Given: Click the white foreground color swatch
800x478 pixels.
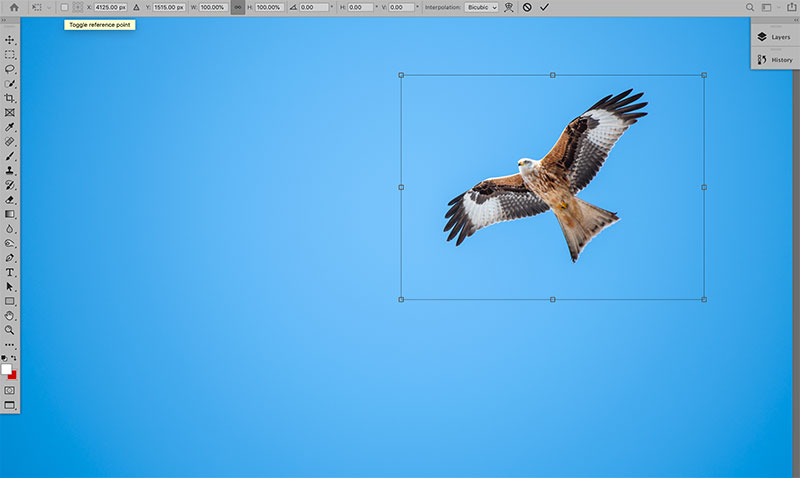Looking at the screenshot, I should tap(6, 369).
